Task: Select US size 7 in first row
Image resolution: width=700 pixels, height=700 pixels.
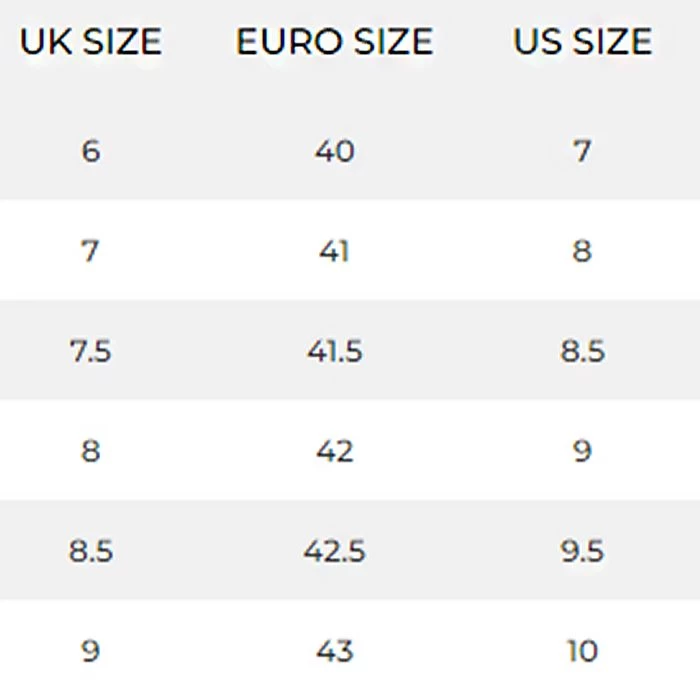Action: click(x=582, y=151)
